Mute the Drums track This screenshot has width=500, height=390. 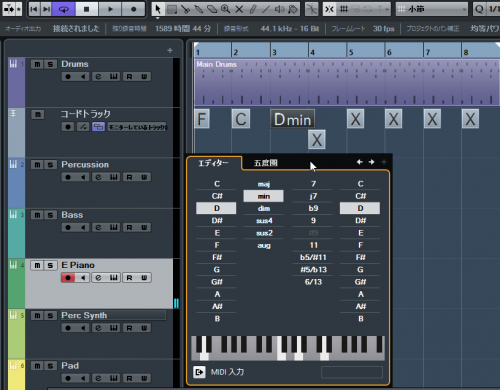pyautogui.click(x=37, y=64)
